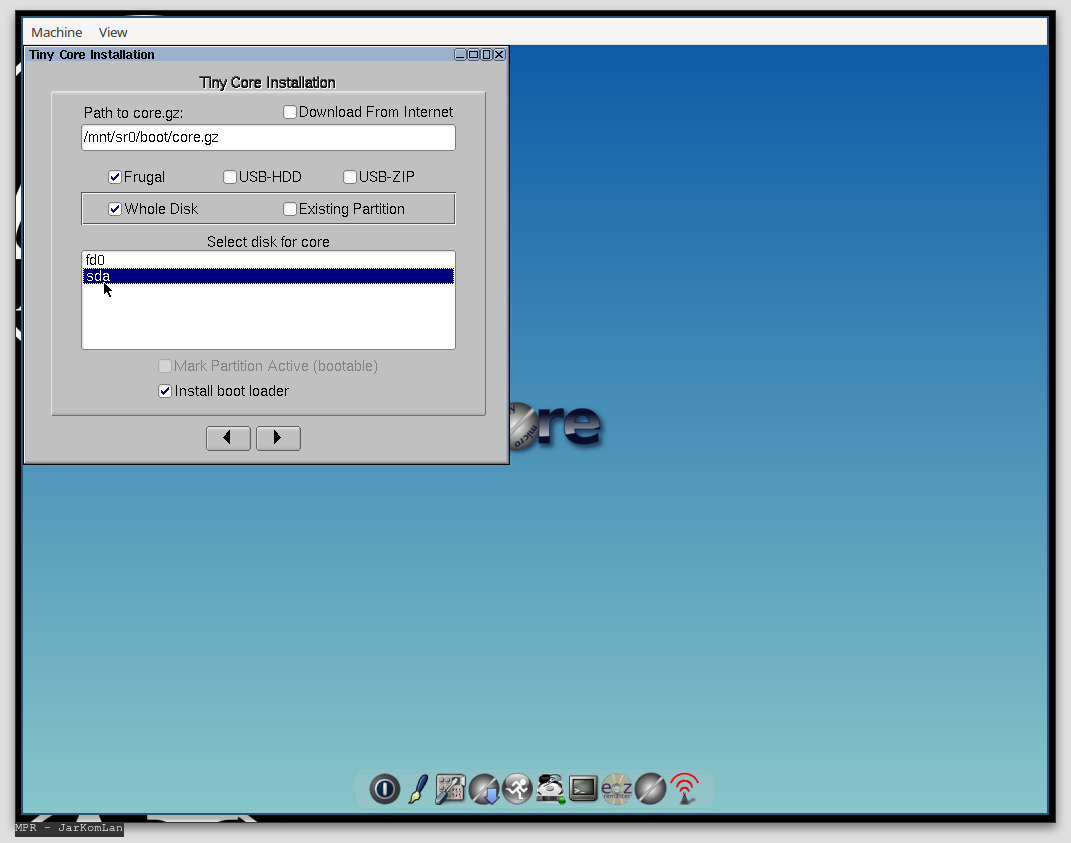1071x843 pixels.
Task: Open a Terminal from the dock
Action: 583,789
